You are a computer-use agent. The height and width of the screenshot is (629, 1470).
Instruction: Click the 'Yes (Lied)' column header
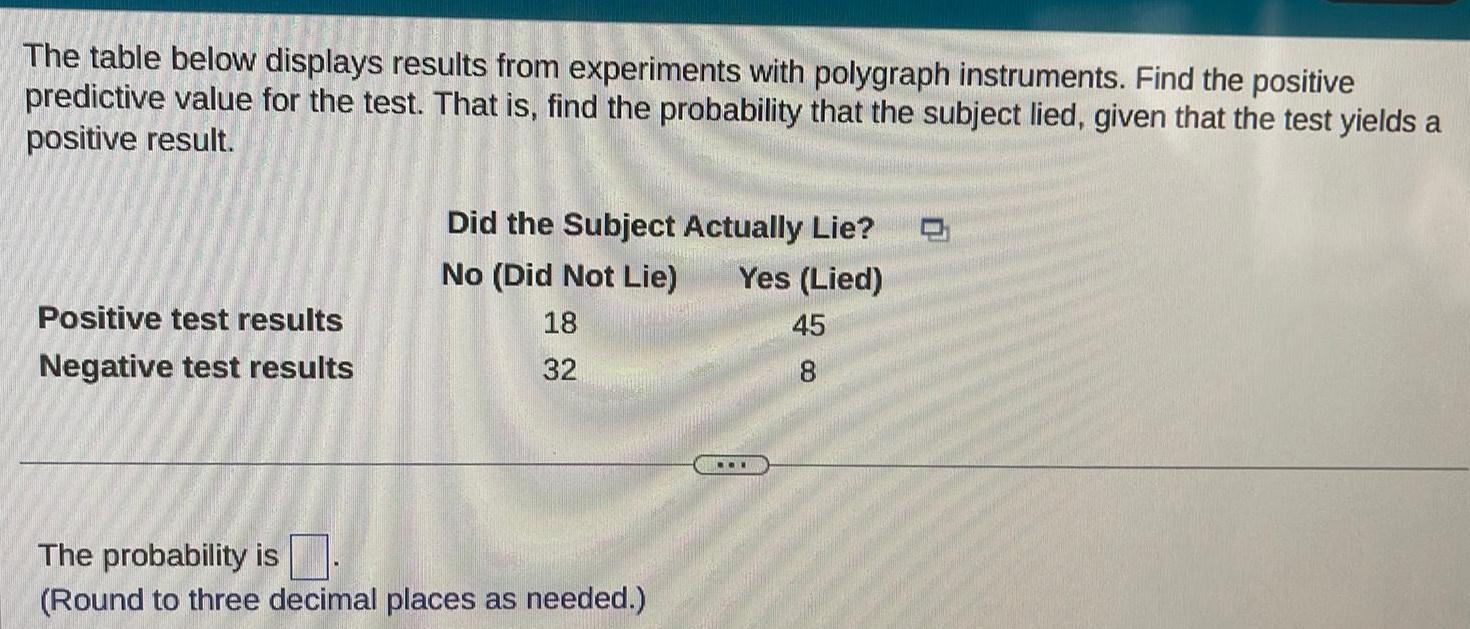811,275
